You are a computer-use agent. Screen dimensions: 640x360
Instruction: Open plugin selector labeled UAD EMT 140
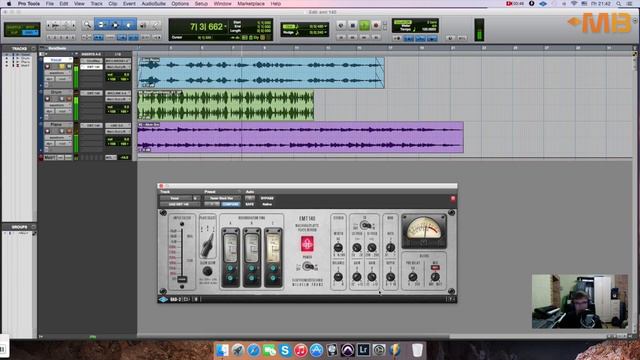click(180, 204)
